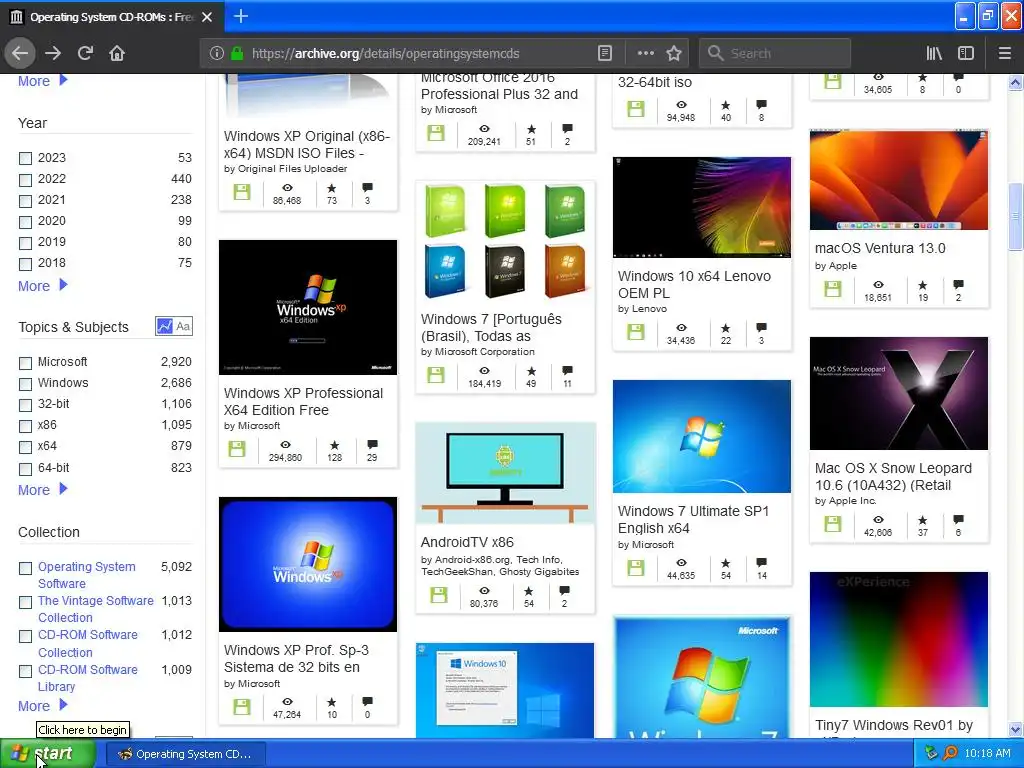This screenshot has width=1024, height=768.
Task: Switch Topics view to chart icon
Action: coord(165,326)
